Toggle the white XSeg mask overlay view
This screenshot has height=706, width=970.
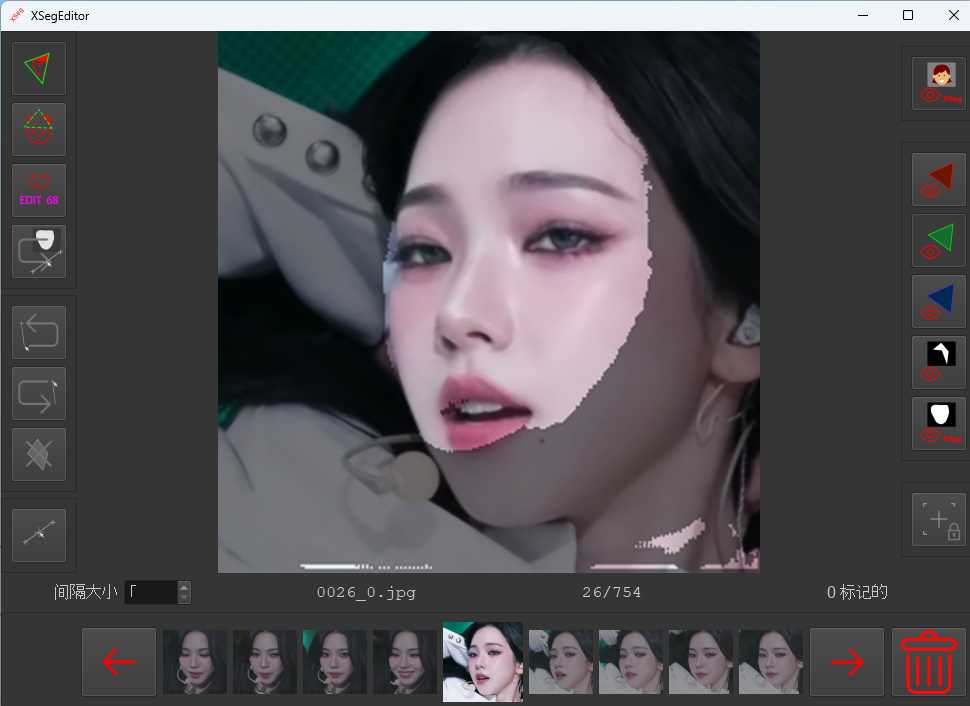point(939,424)
